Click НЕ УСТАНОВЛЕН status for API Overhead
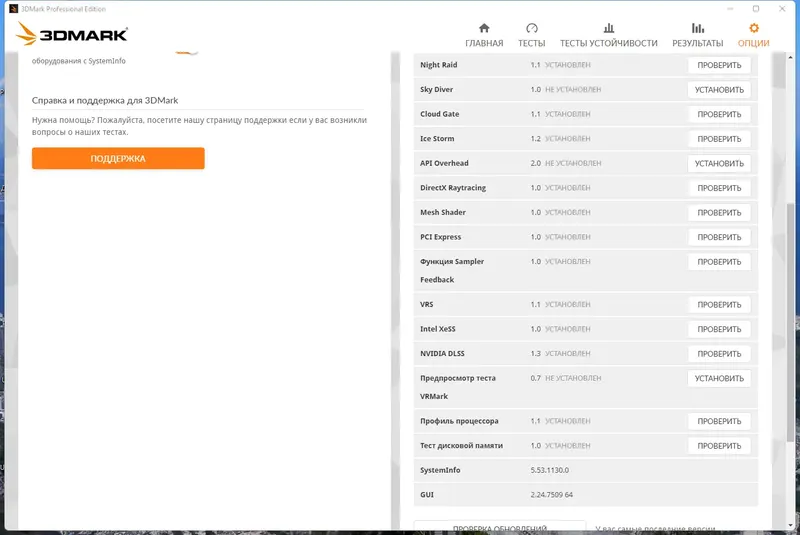This screenshot has height=535, width=800. (x=573, y=163)
